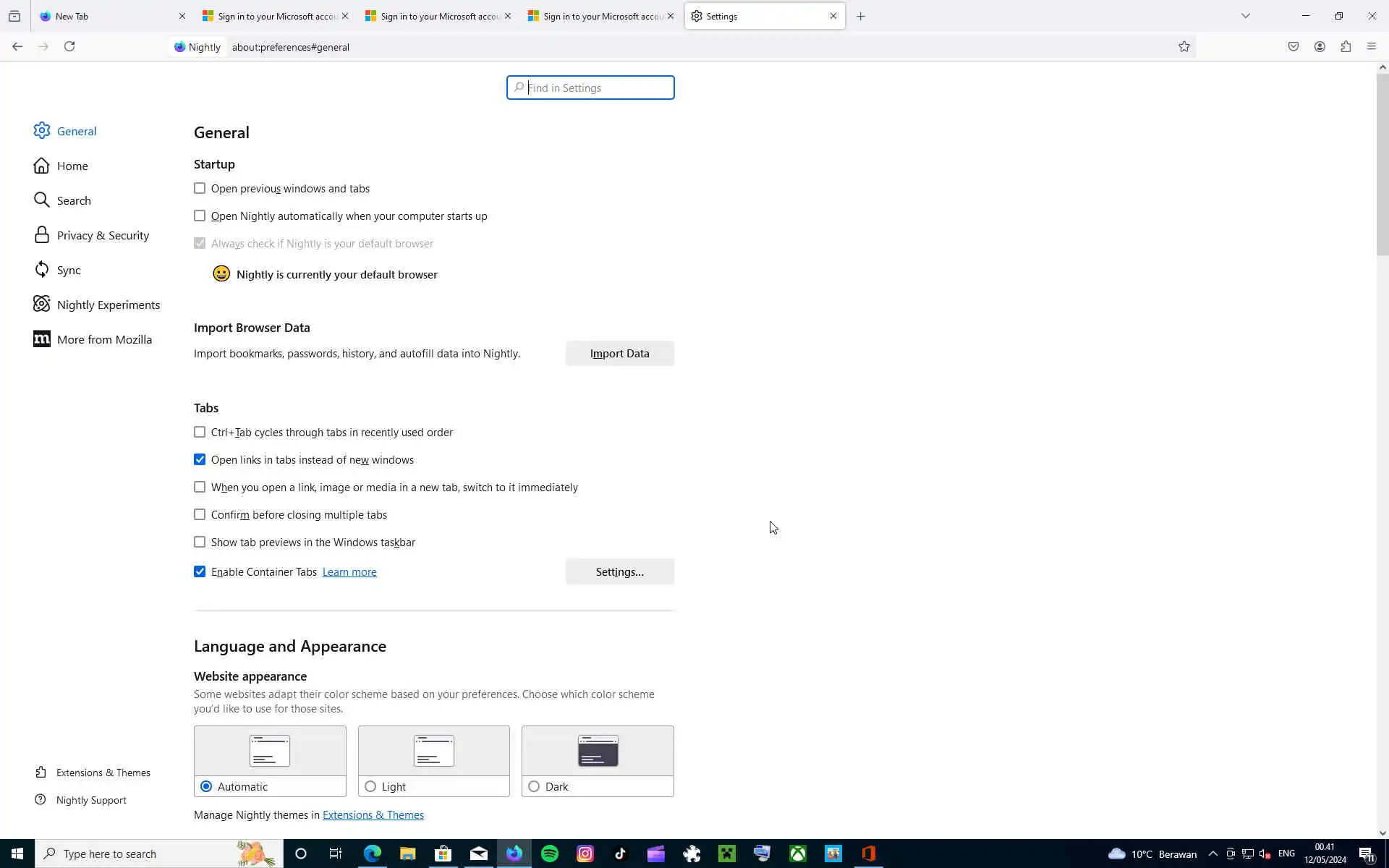Uncheck Enable Container Tabs
The image size is (1389, 868).
pyautogui.click(x=200, y=572)
